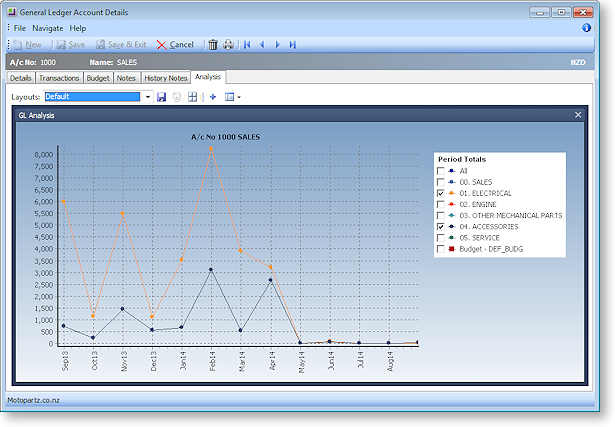
Task: Uncheck the 01. ELECTRICAL series
Action: coord(441,193)
